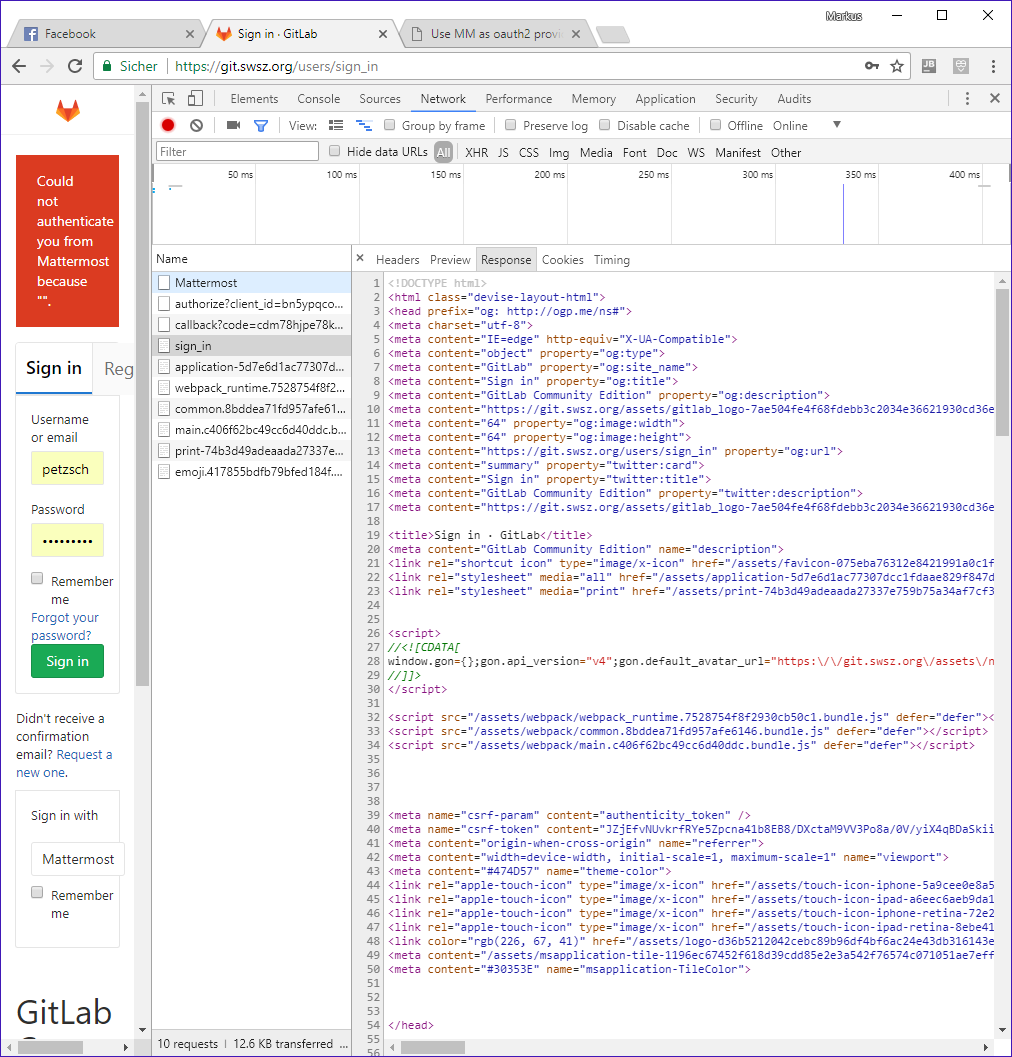Image resolution: width=1012 pixels, height=1057 pixels.
Task: Select the Mattermost request row
Action: (x=251, y=282)
